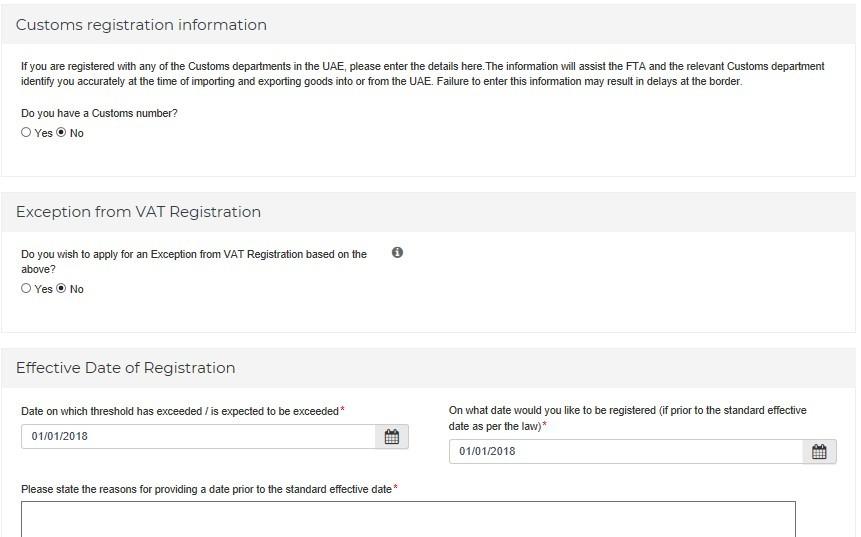Click the Exception from VAT Registration heading
Viewport: 861px width, 537px height.
(x=138, y=212)
